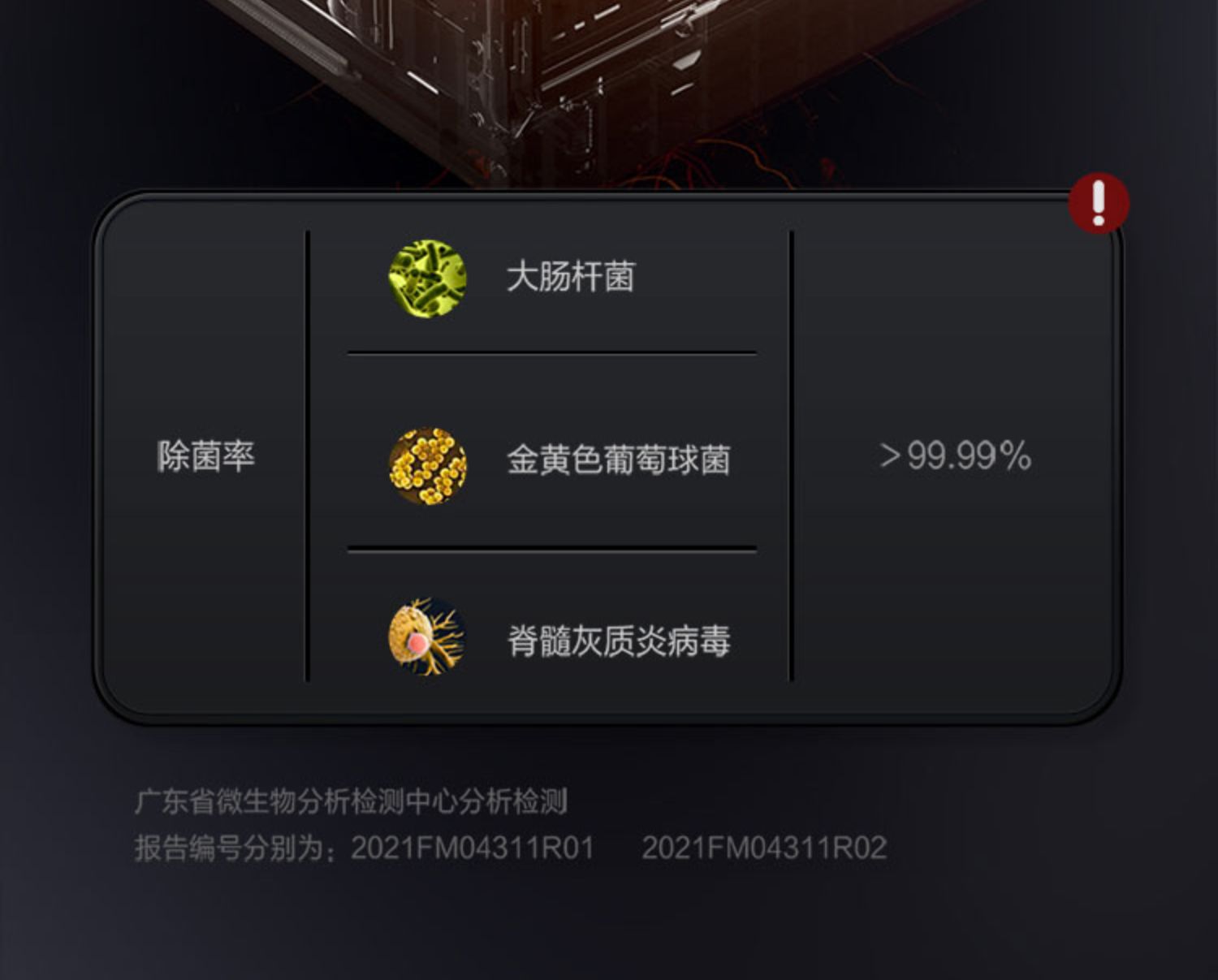Select the 脊髓灰质炎病毒 label
The width and height of the screenshot is (1218, 980).
tap(619, 641)
